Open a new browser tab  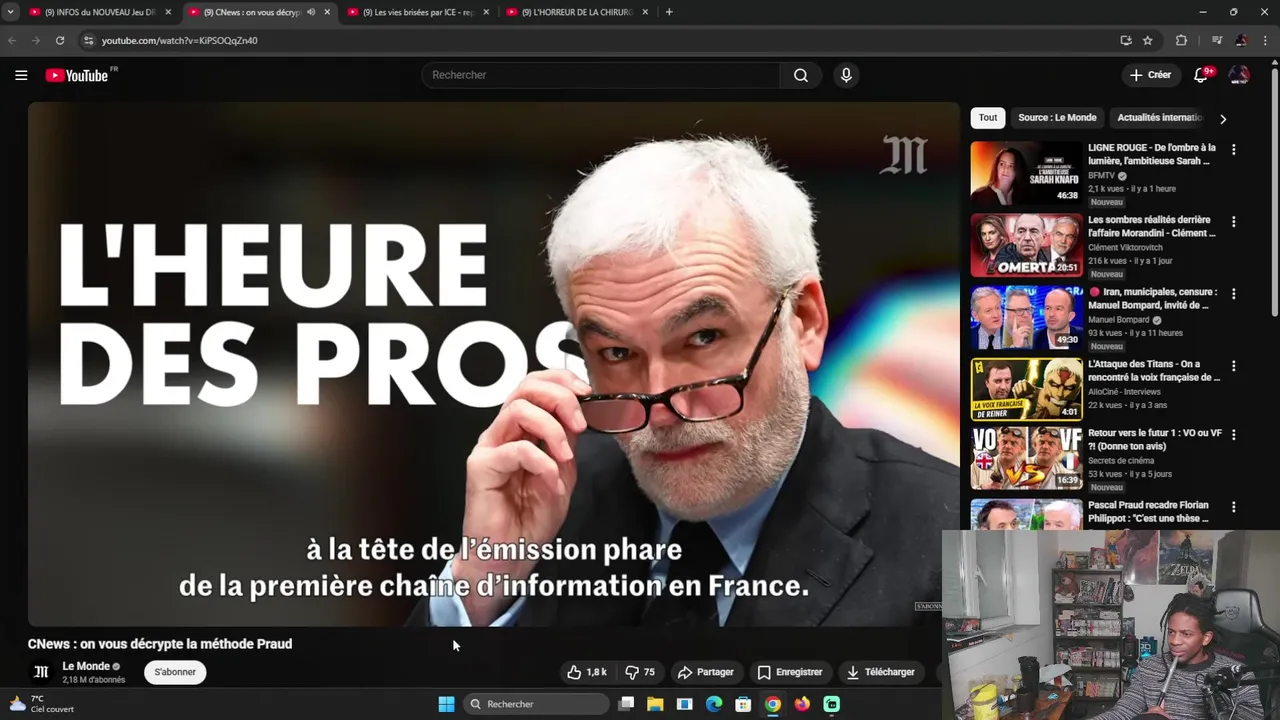(x=669, y=12)
